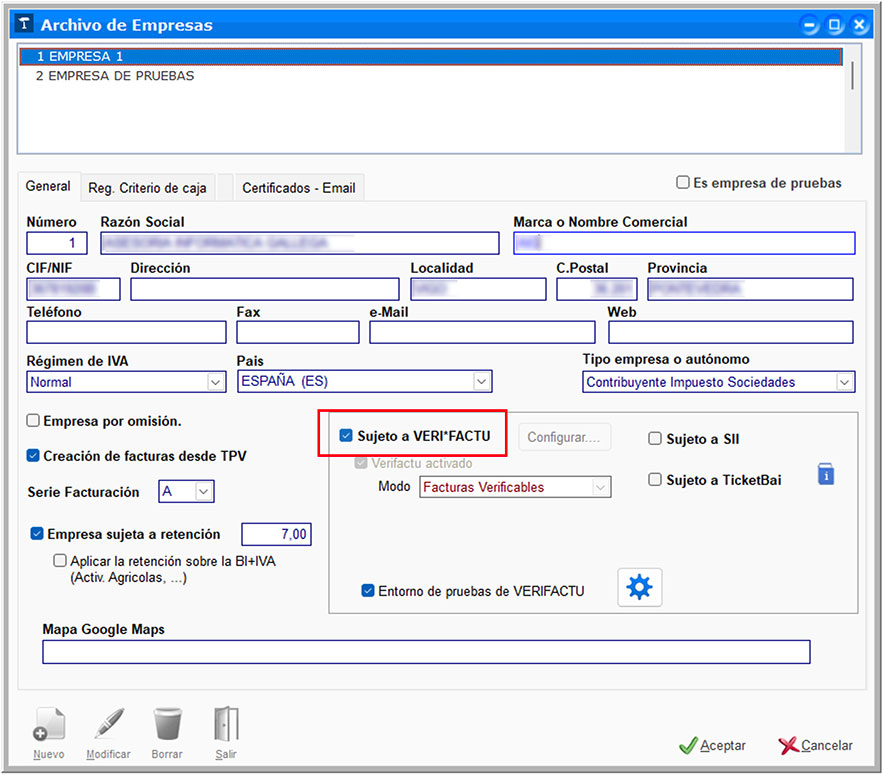Uncheck Sujeto a VERI*FACTU checkbox
The image size is (882, 775).
(346, 436)
